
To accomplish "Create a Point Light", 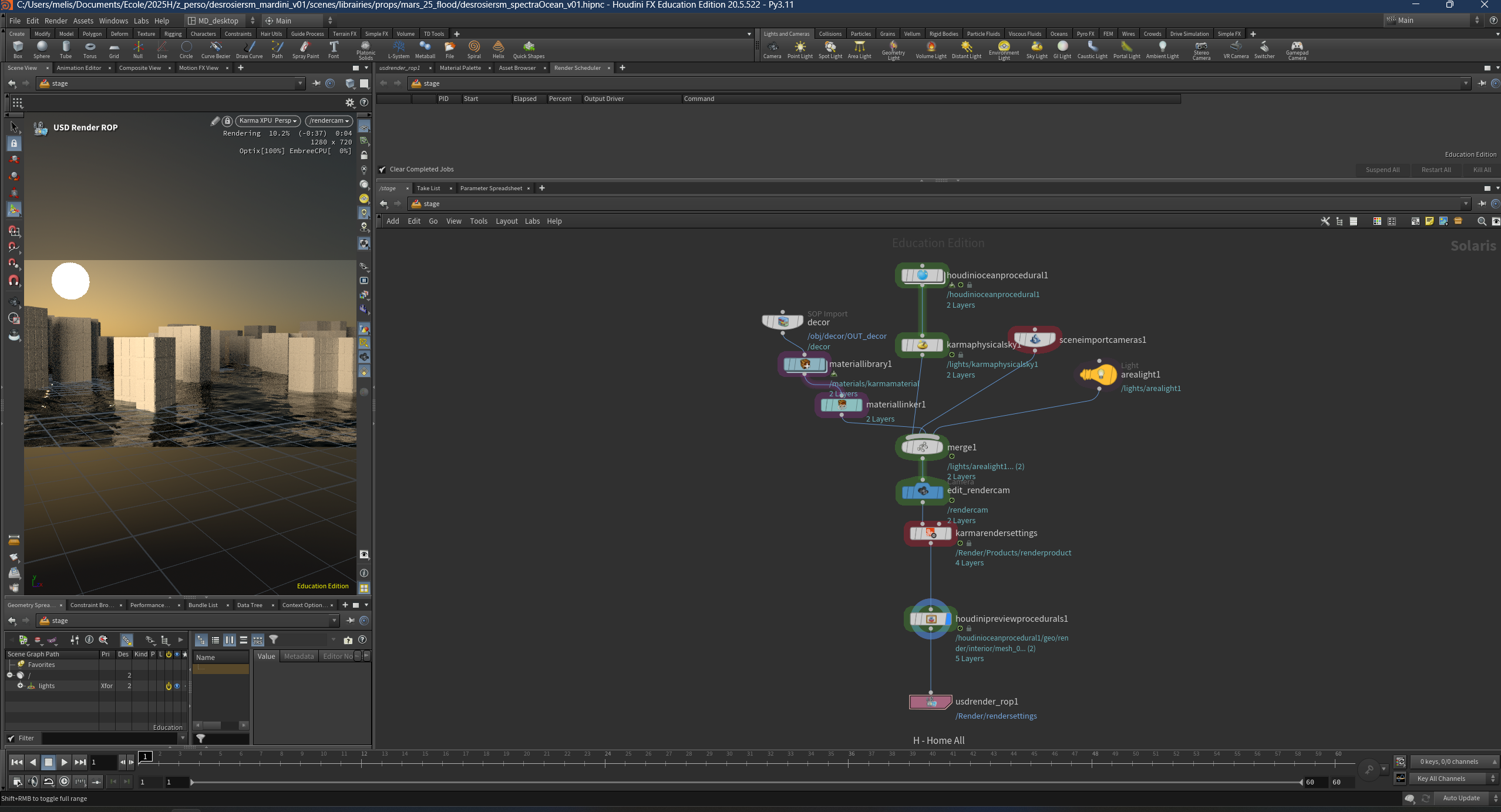I will (800, 49).
